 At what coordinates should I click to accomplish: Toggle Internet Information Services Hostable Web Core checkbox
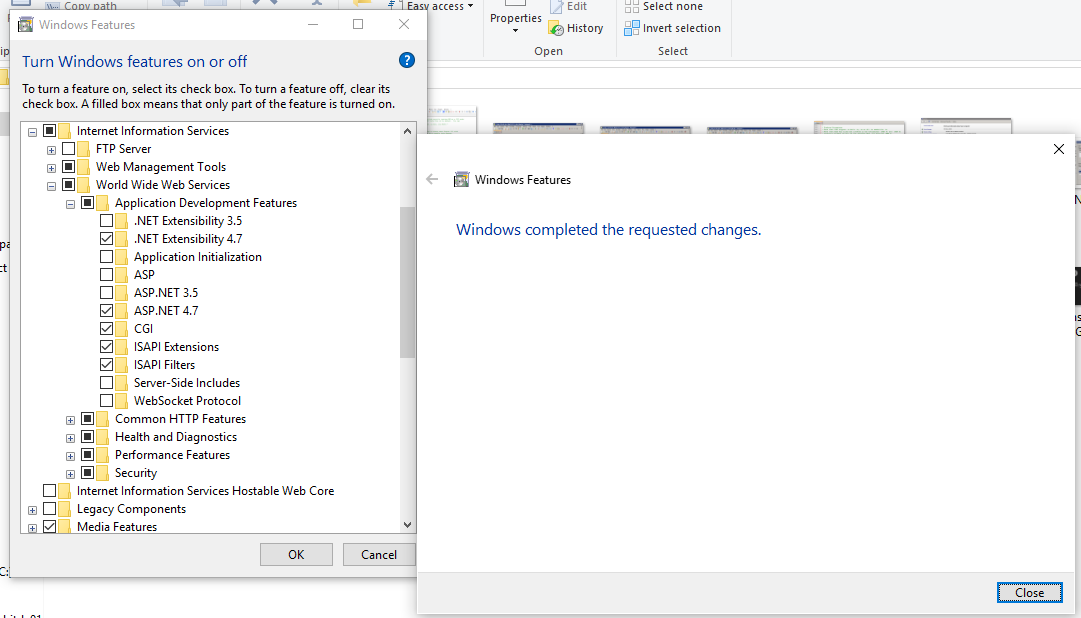tap(49, 490)
